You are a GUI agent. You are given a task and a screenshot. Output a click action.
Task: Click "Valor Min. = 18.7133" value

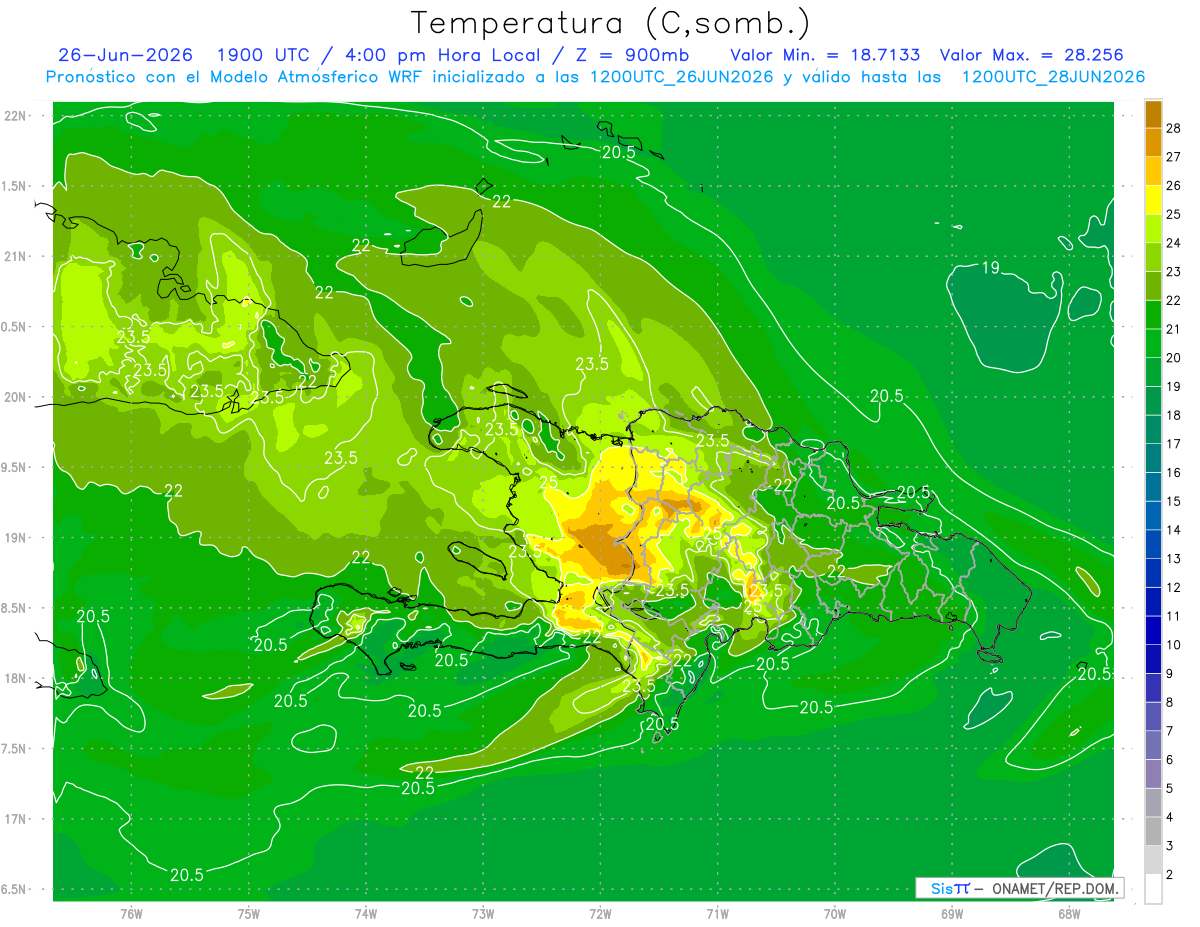coord(825,55)
